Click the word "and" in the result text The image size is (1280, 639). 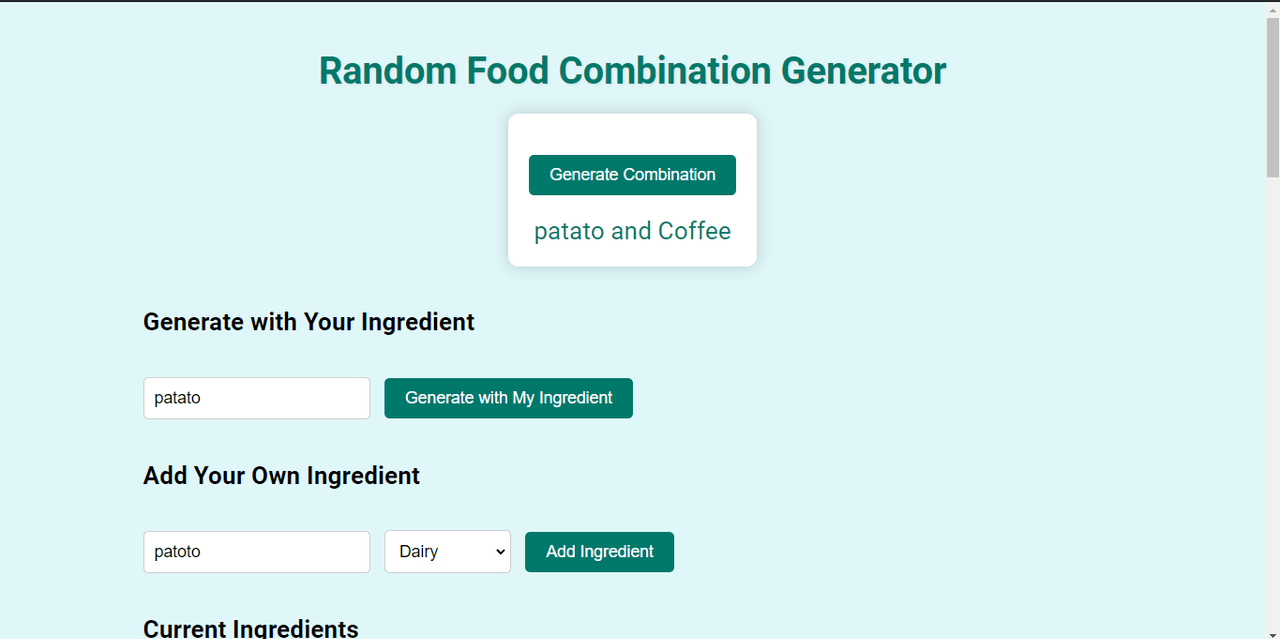631,231
